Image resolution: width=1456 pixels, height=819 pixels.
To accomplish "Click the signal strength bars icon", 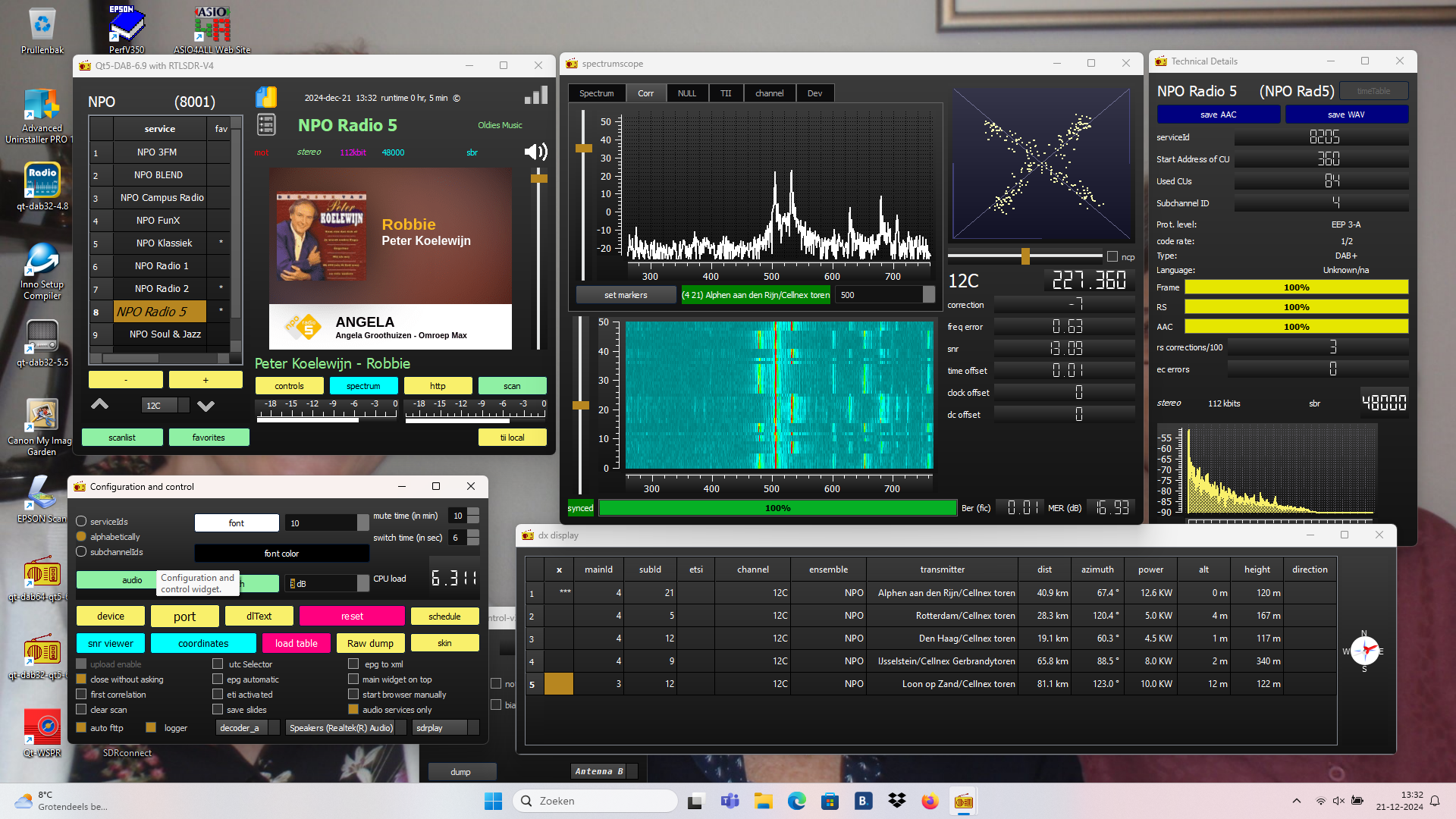I will [x=535, y=96].
